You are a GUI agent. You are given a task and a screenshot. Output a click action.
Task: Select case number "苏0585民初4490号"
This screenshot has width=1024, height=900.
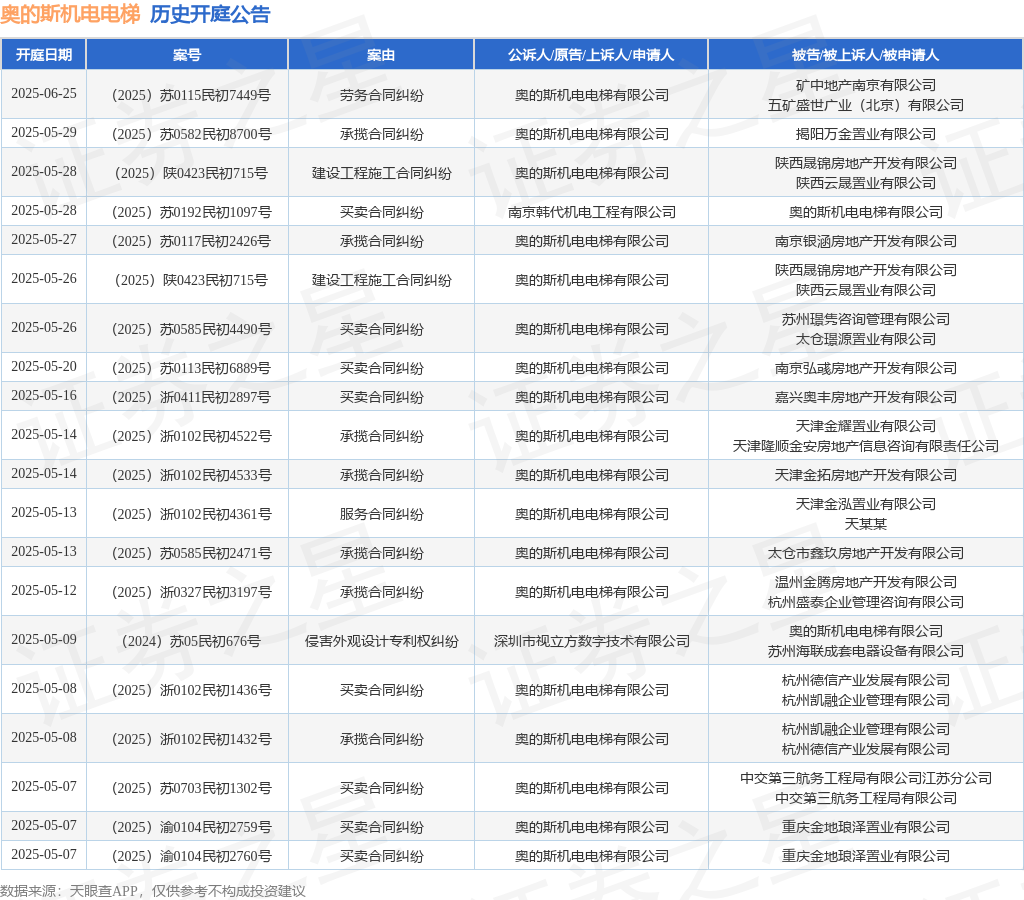[x=216, y=329]
